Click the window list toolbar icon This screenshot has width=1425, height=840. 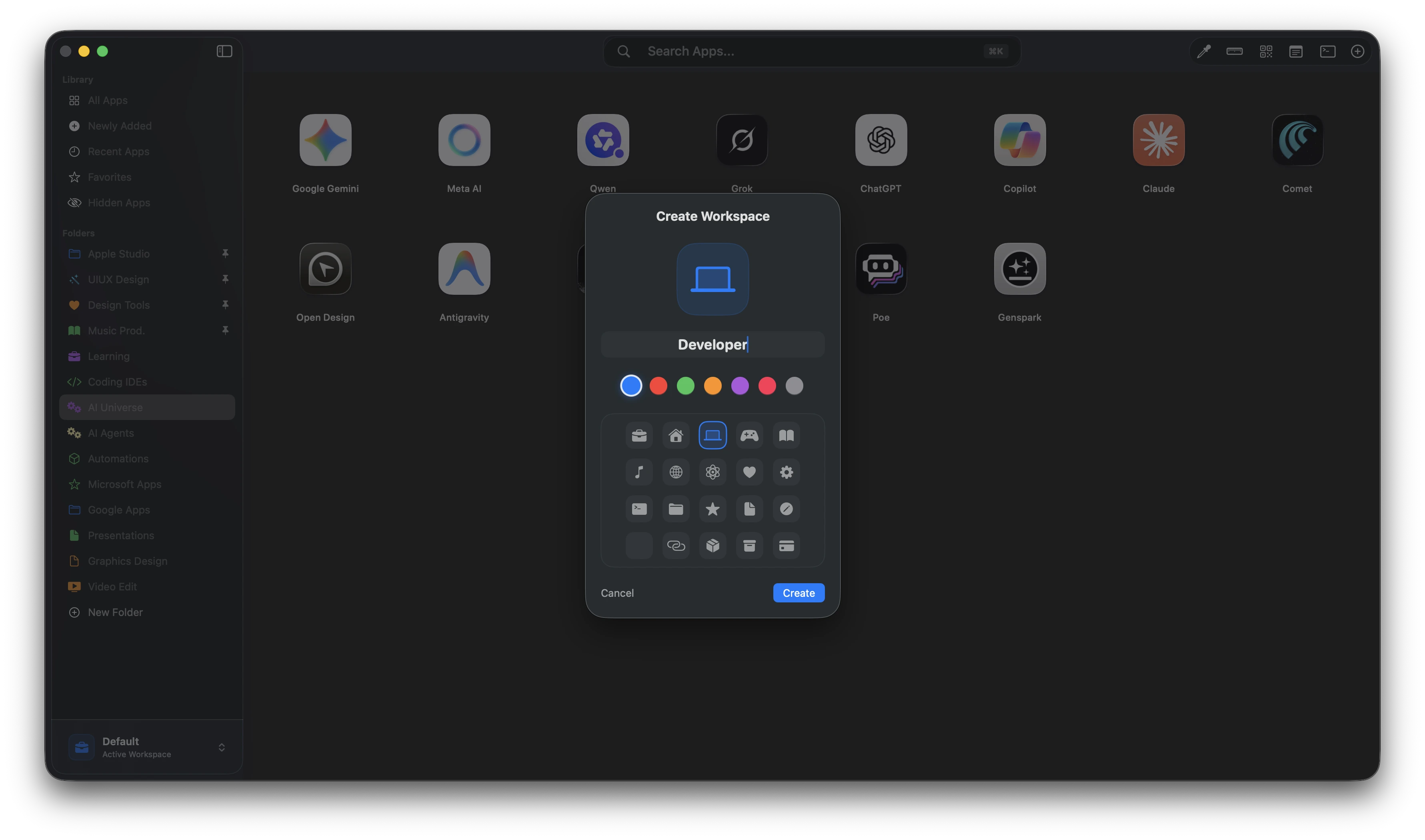point(1296,52)
